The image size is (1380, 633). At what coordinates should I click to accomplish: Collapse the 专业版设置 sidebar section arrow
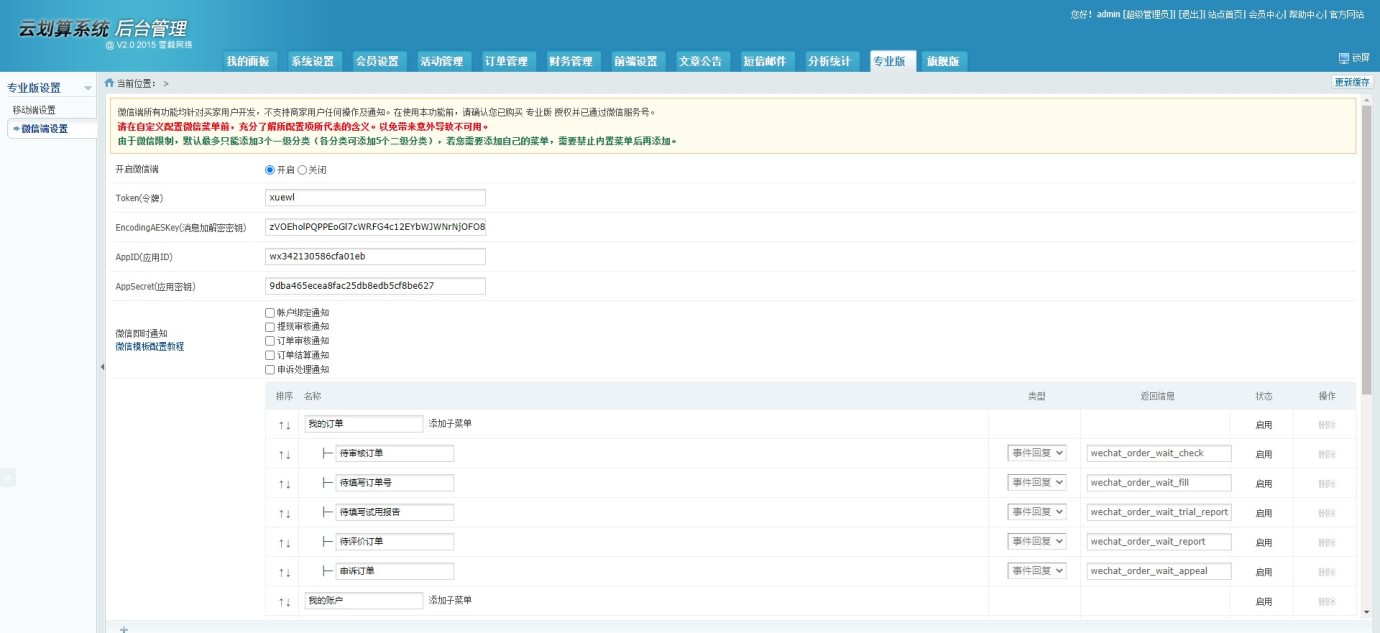pos(87,89)
